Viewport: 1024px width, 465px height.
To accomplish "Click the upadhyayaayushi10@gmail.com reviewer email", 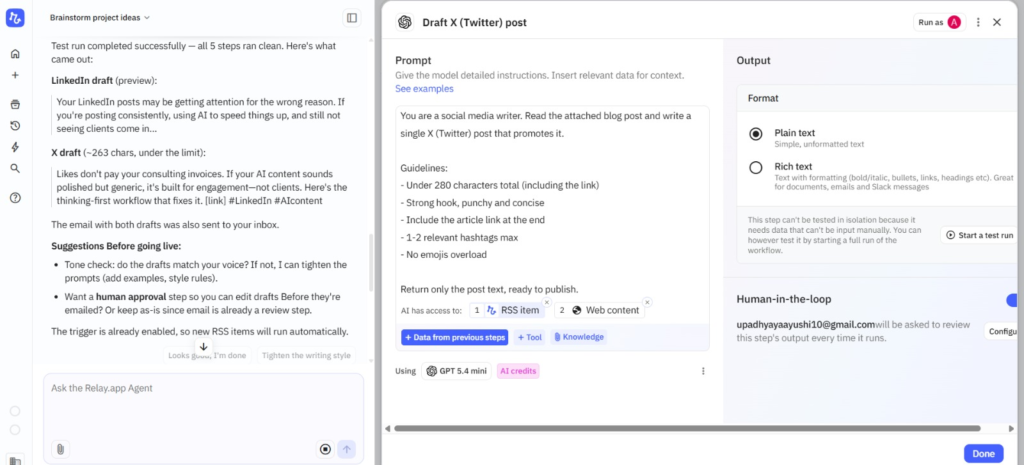I will click(x=805, y=325).
